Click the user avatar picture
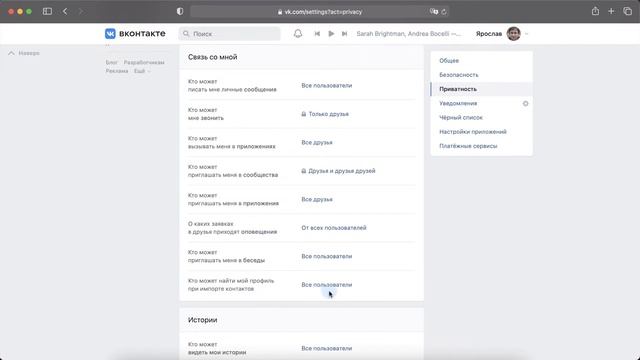 point(513,33)
